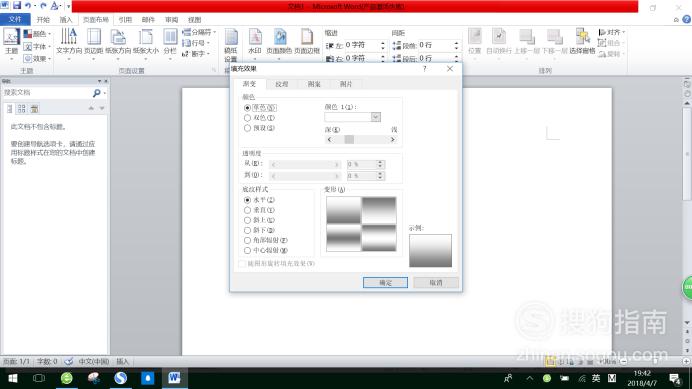Open the 分栏 columns icon
Viewport: 692px width, 389px height.
tap(170, 43)
